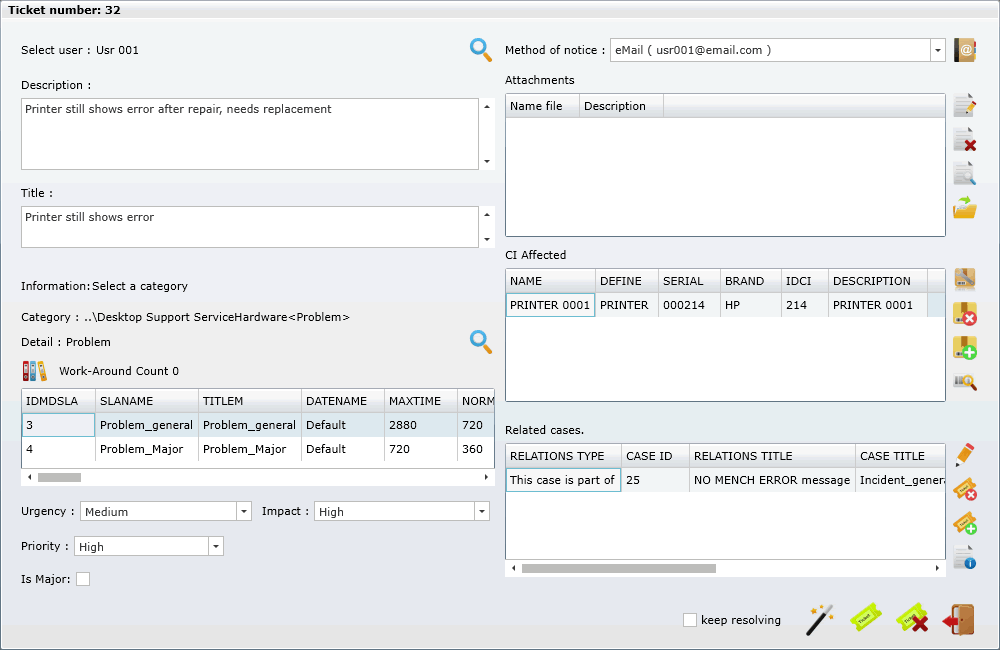Open the Impact dropdown
This screenshot has width=1000, height=650.
click(x=482, y=512)
